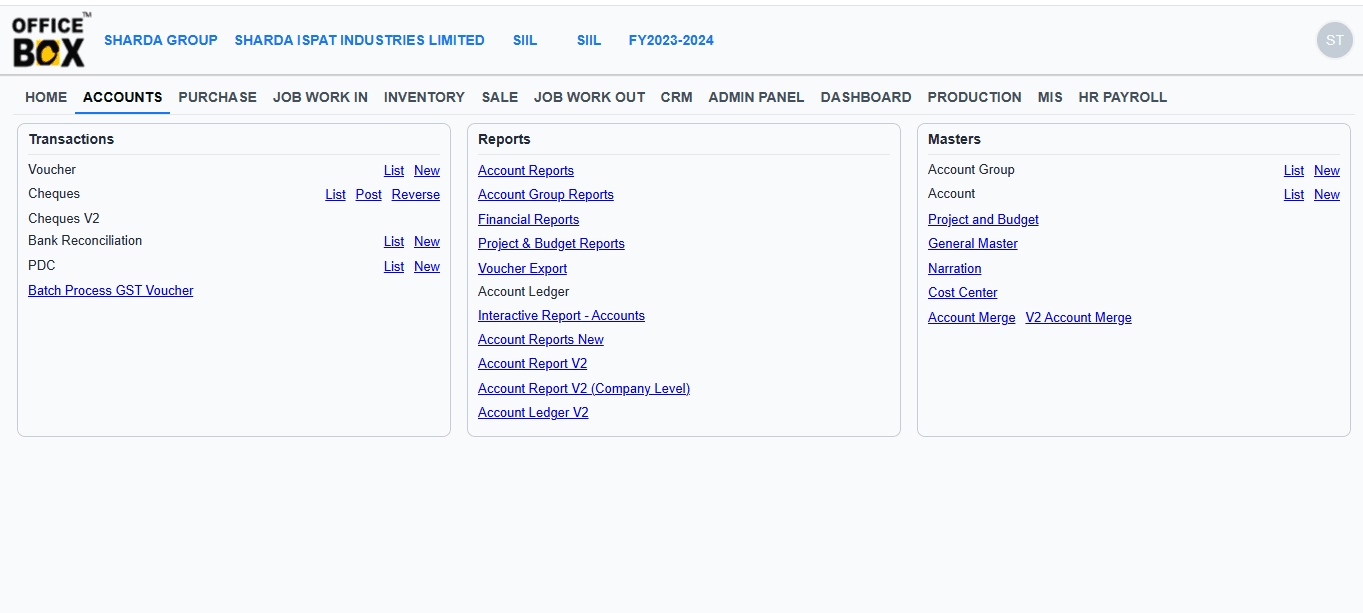Go to the HOME menu
This screenshot has width=1363, height=613.
(x=46, y=97)
